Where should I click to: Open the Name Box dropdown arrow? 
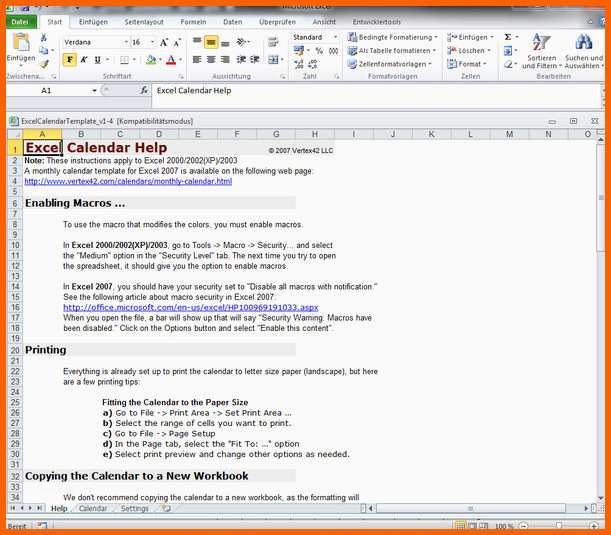[94, 90]
